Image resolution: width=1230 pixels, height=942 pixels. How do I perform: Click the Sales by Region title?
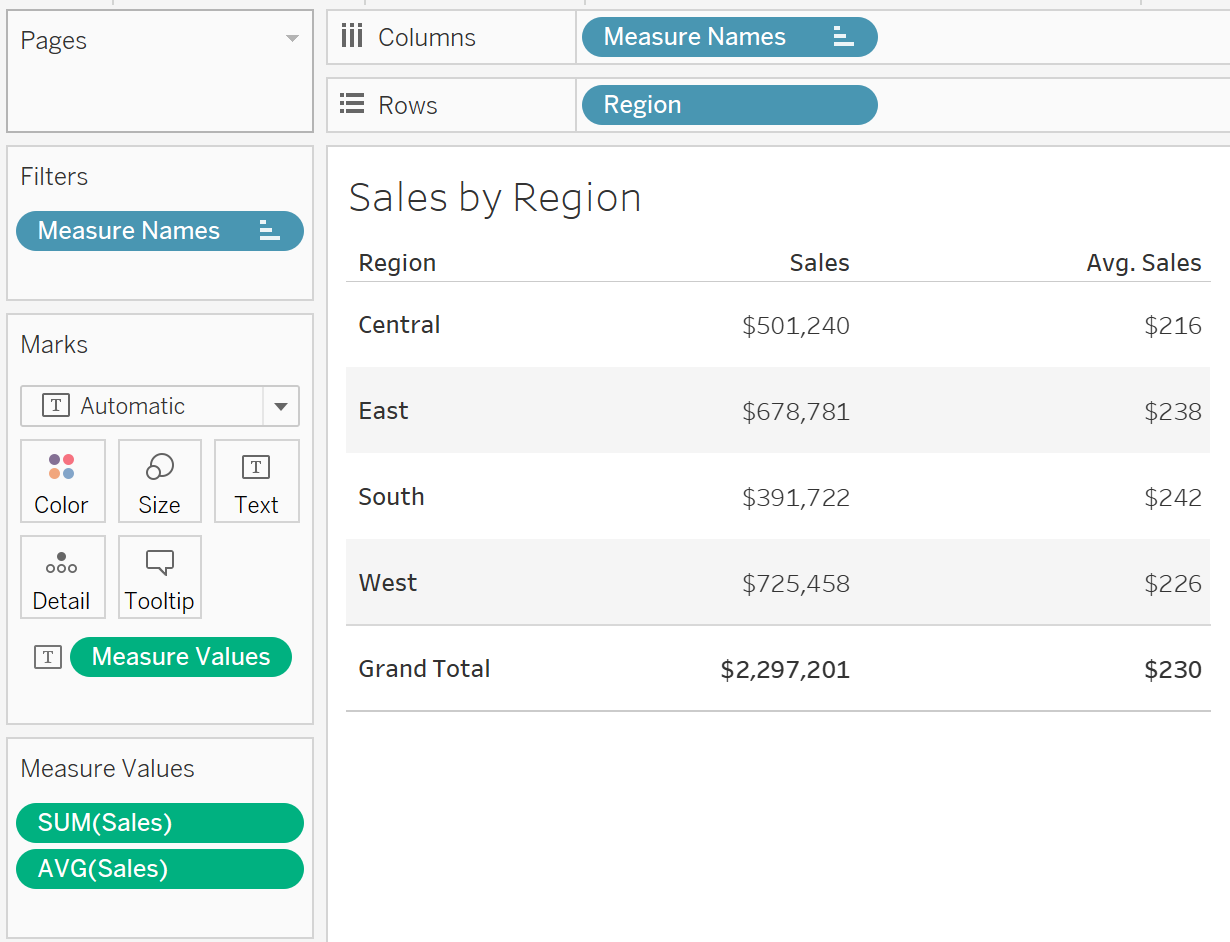(x=495, y=198)
